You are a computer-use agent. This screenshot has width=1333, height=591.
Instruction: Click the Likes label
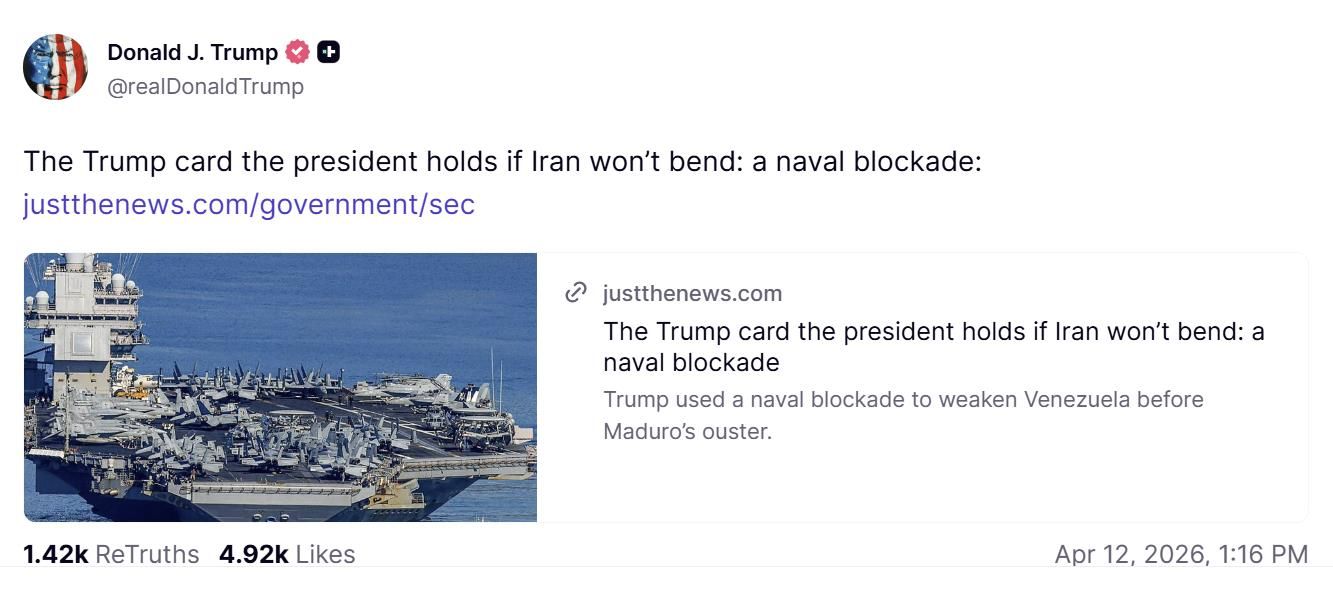tap(325, 554)
